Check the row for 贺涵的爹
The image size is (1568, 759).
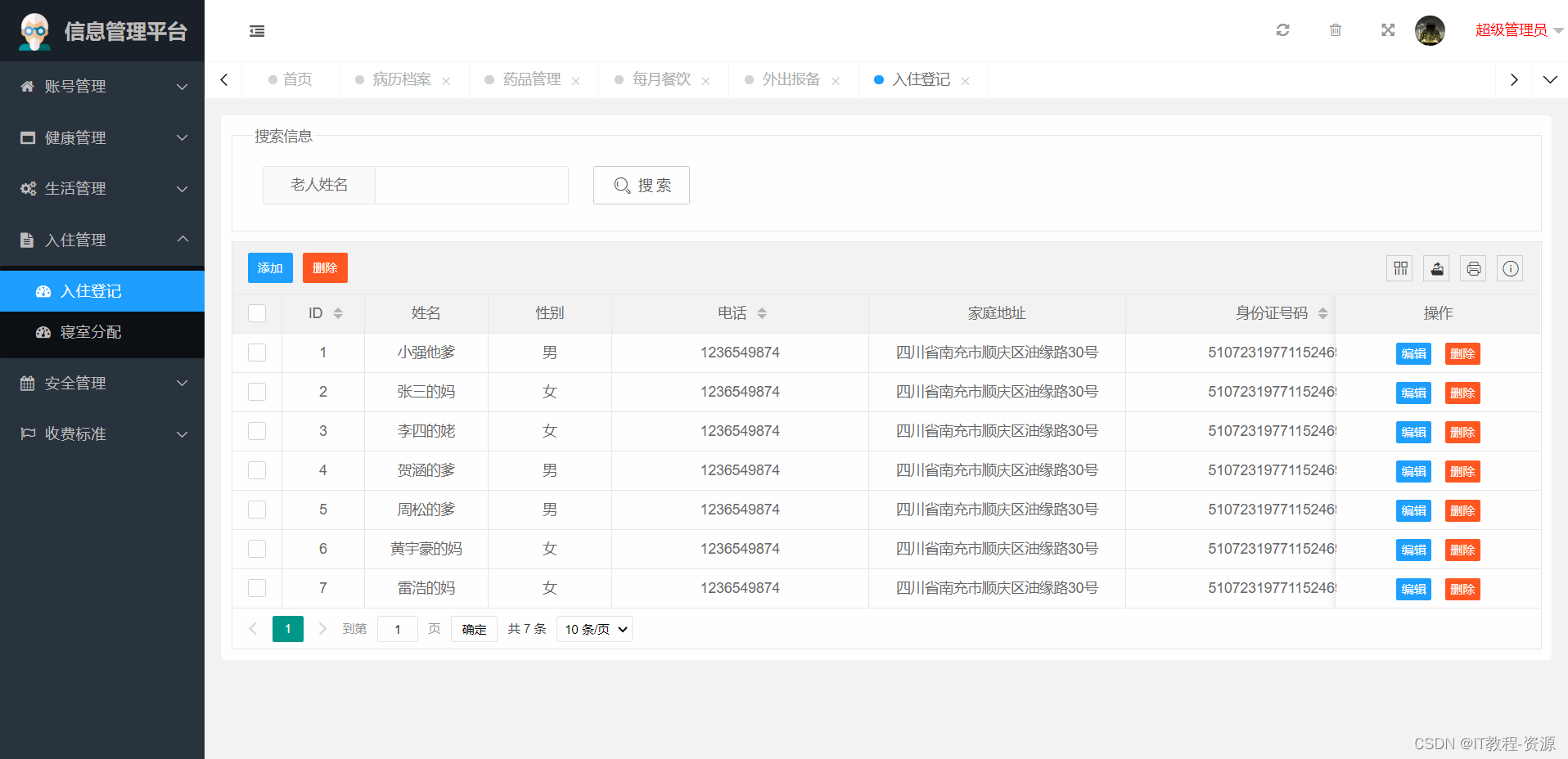pos(257,470)
